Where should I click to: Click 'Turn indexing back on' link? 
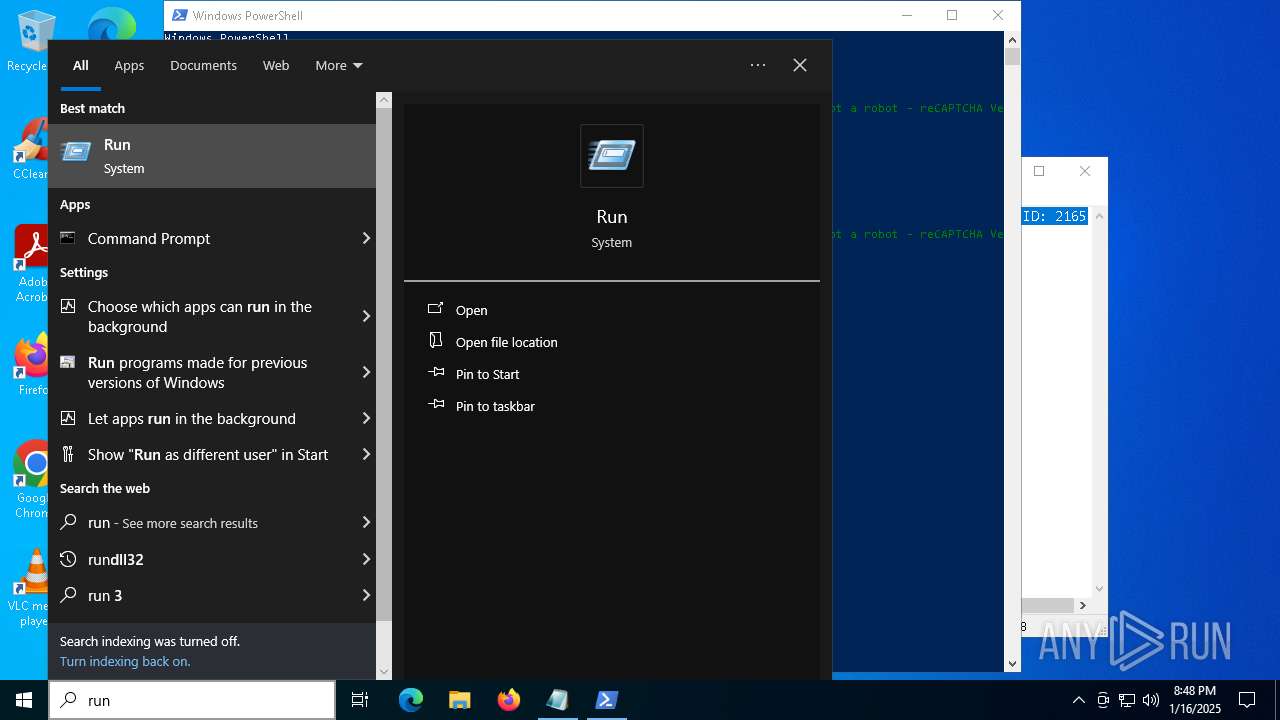tap(125, 661)
